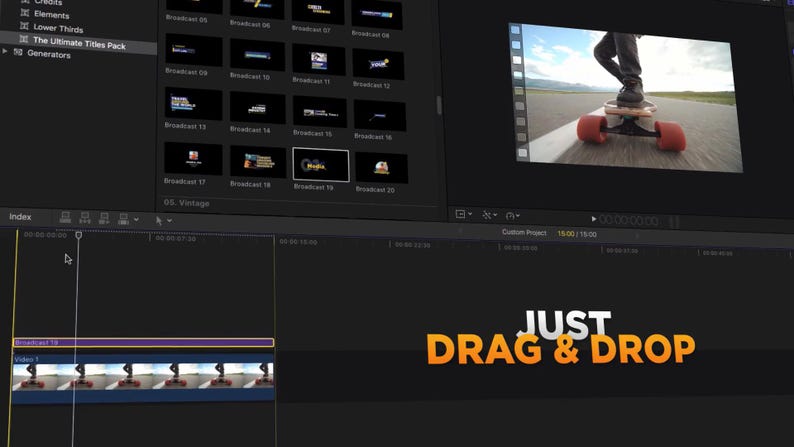Click the Generators sidebar icon
Image resolution: width=794 pixels, height=447 pixels.
(x=18, y=52)
